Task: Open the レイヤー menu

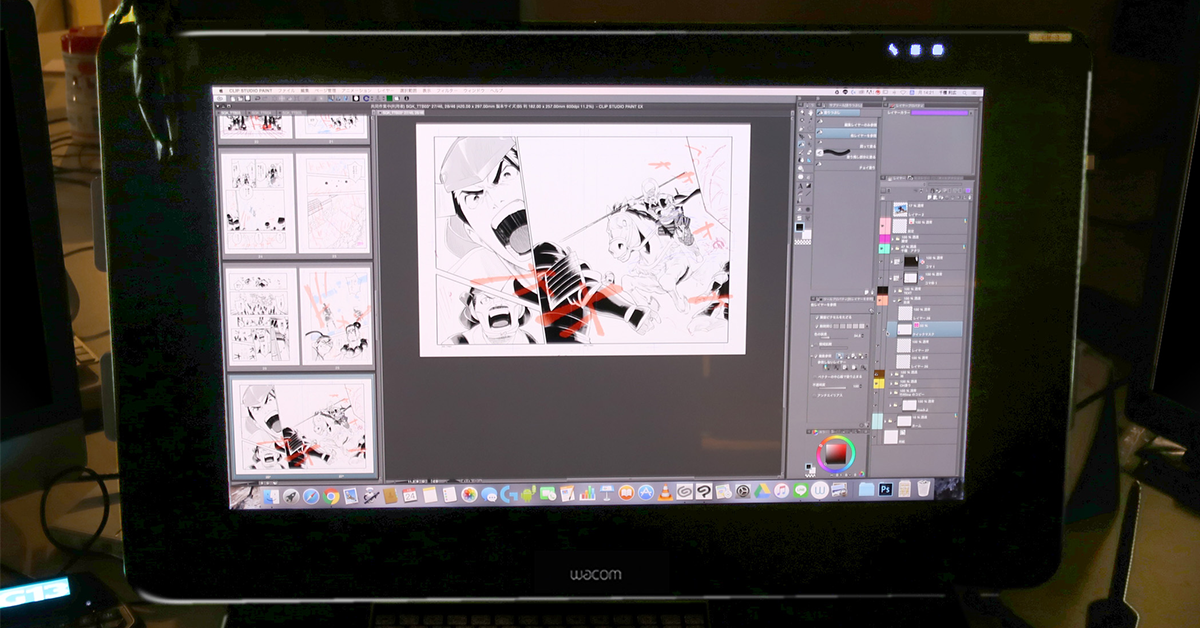Action: tap(385, 91)
